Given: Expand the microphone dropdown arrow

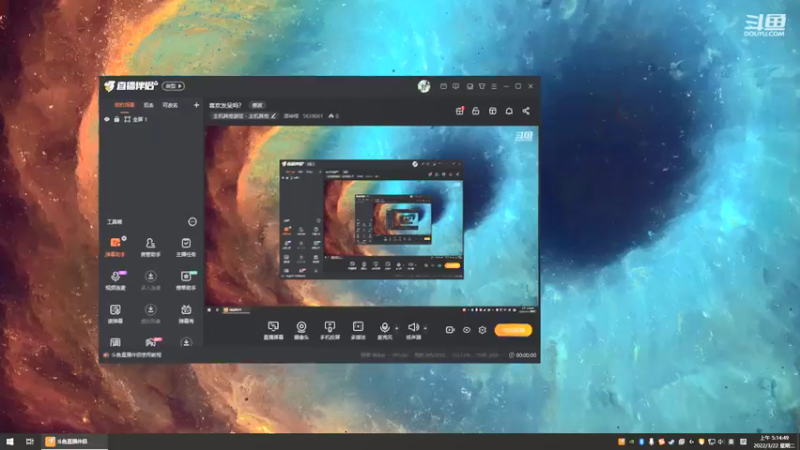Looking at the screenshot, I should pos(397,329).
